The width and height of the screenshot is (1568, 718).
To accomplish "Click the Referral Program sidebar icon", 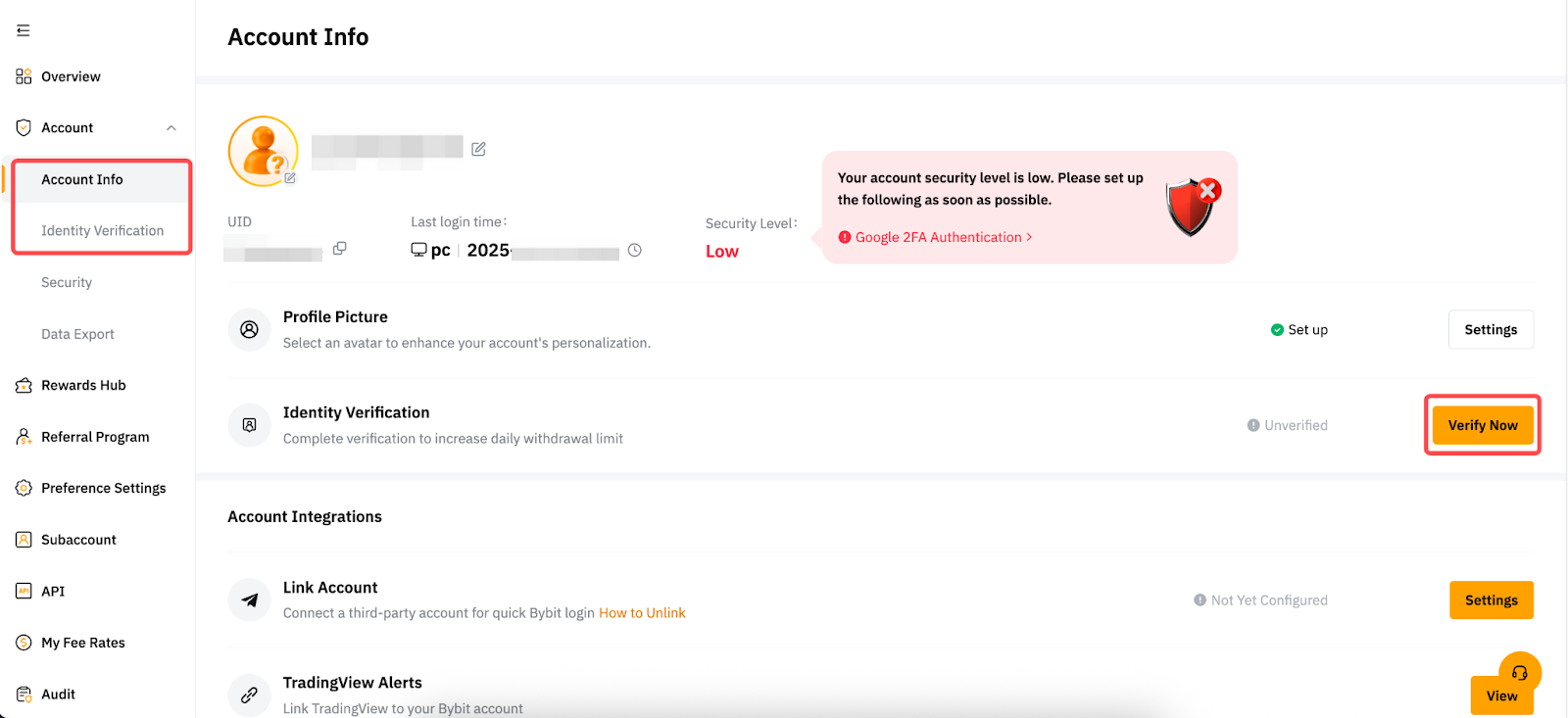I will pyautogui.click(x=24, y=437).
